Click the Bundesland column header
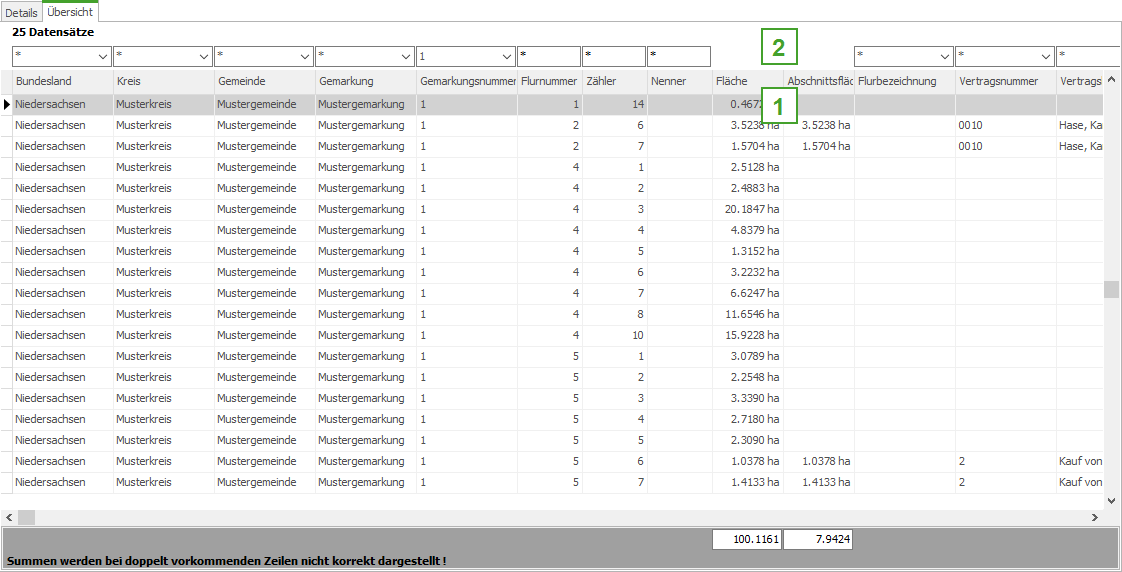Screen dimensions: 1122x572 tap(62, 81)
